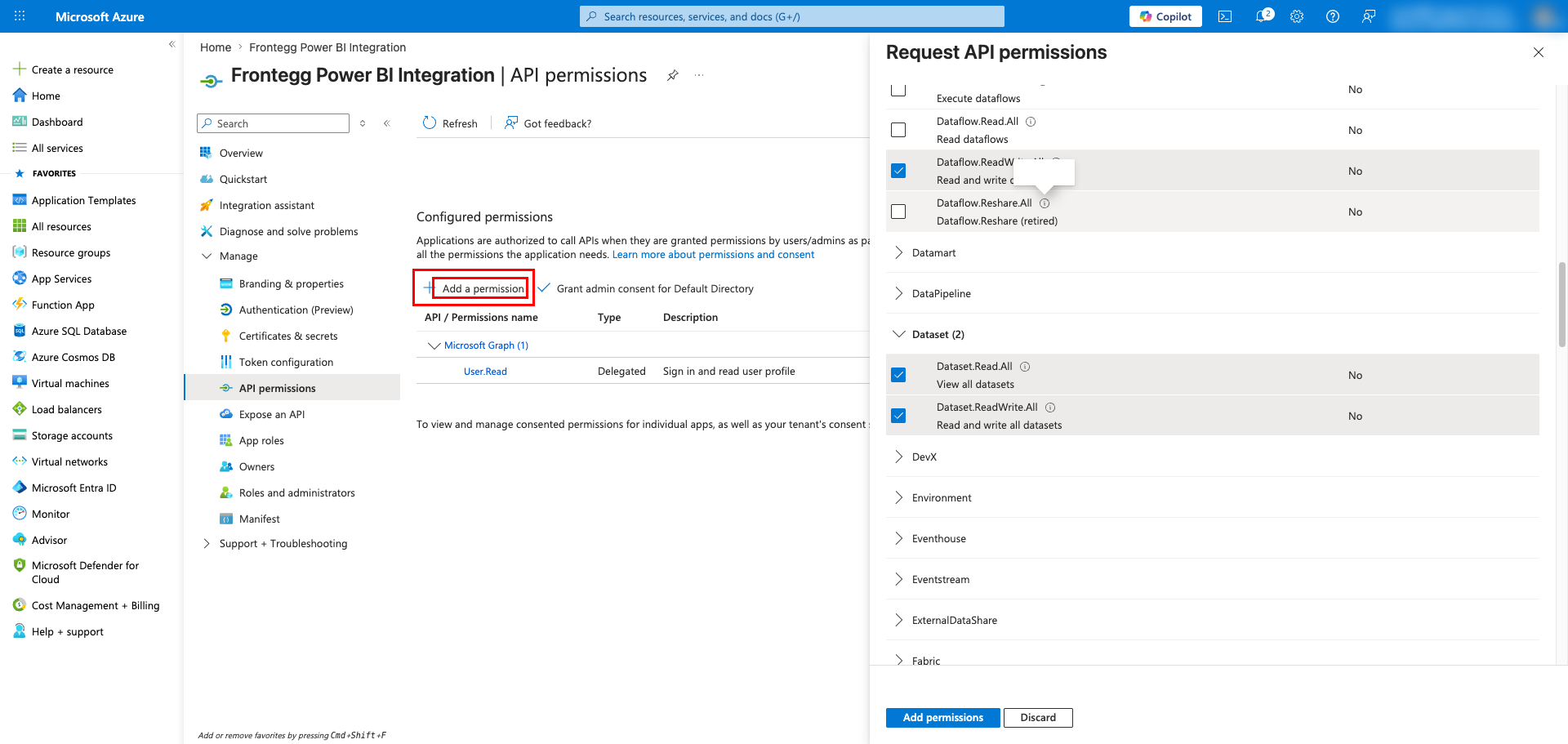Open Learn more about permissions and consent

click(x=713, y=255)
